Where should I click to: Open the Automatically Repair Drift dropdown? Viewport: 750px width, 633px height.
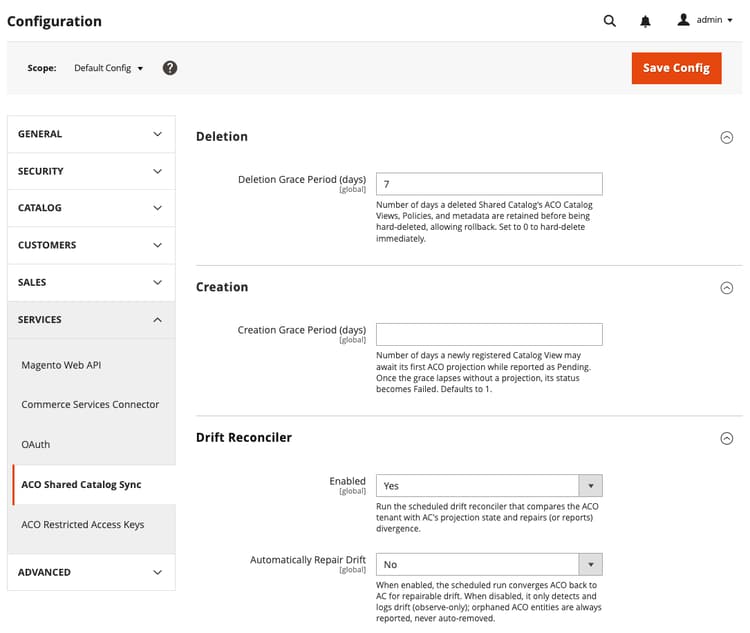coord(489,565)
